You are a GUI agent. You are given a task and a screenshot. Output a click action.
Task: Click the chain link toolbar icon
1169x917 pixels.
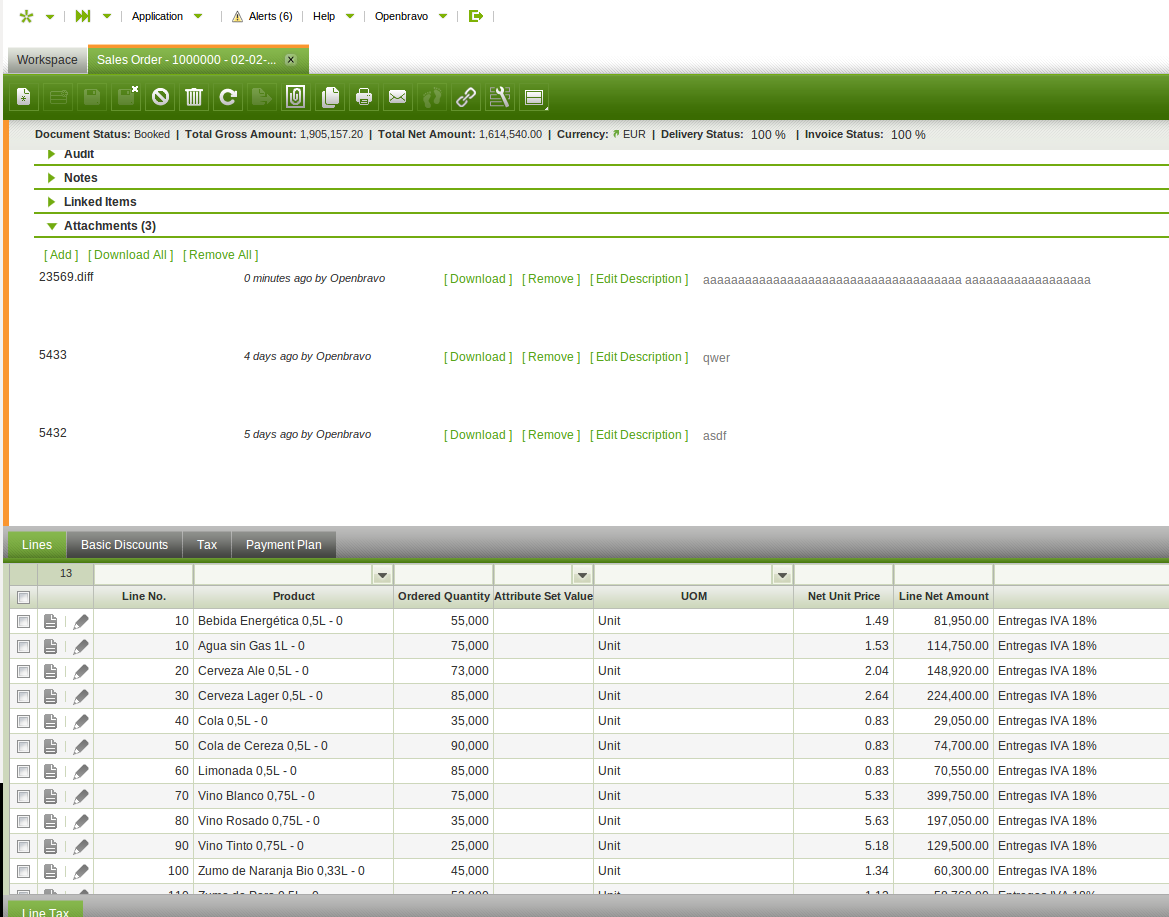point(466,97)
